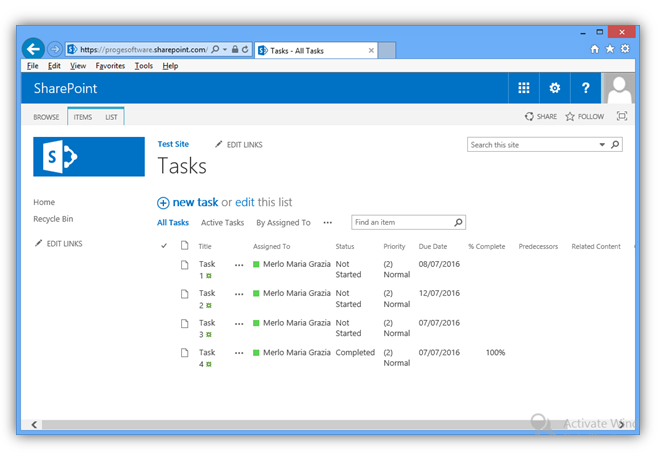The height and width of the screenshot is (455, 657).
Task: Click the browser URL address field
Action: 142,49
